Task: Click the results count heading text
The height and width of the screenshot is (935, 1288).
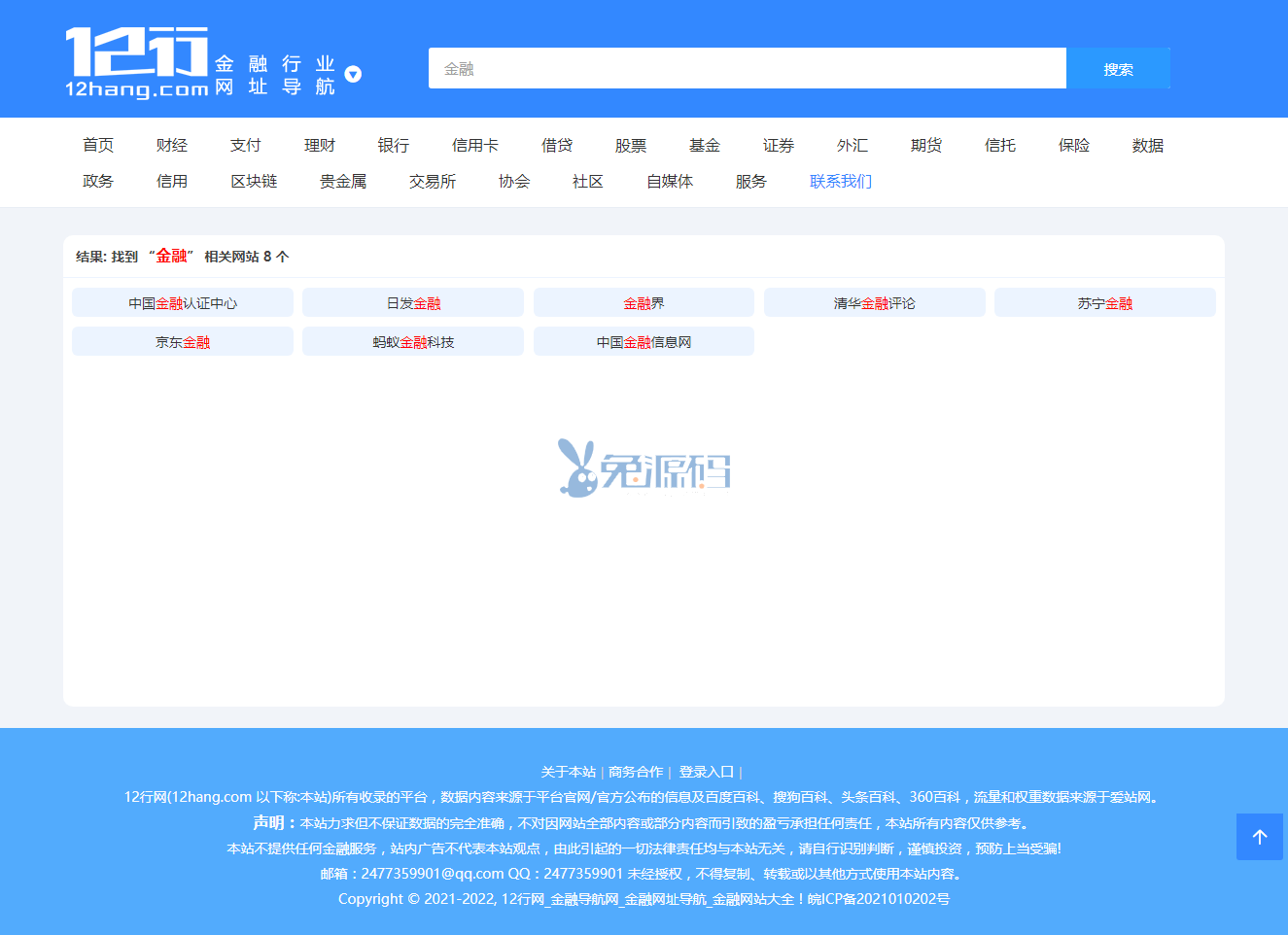Action: tap(183, 256)
